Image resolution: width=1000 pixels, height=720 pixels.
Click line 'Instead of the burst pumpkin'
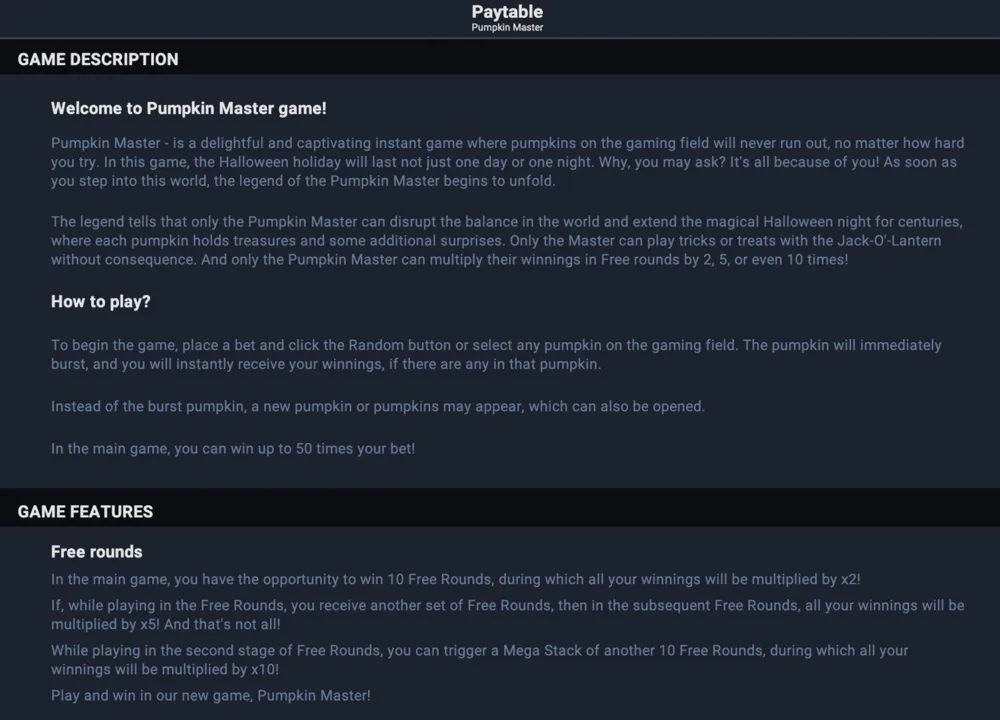coord(378,406)
